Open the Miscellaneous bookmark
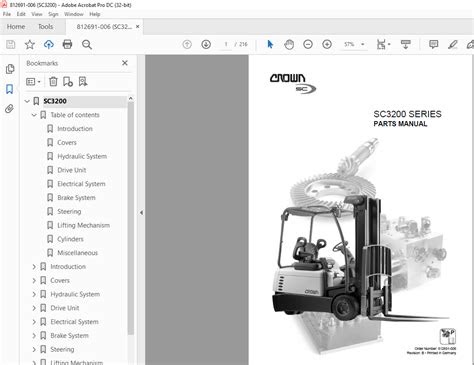 (77, 253)
